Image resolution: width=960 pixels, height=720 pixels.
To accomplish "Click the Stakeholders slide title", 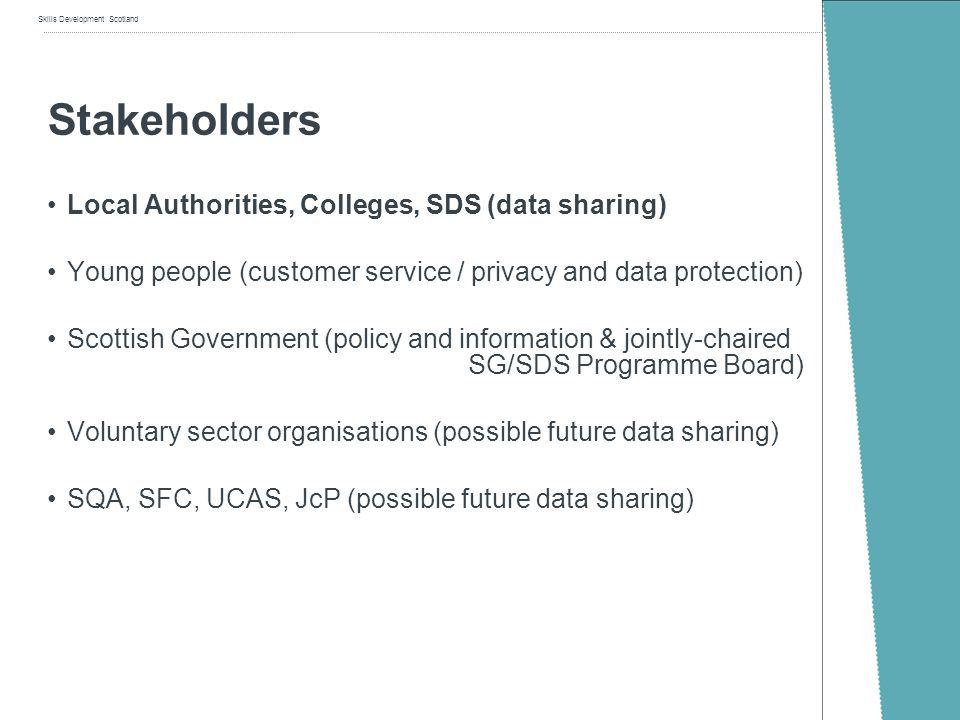I will [184, 119].
